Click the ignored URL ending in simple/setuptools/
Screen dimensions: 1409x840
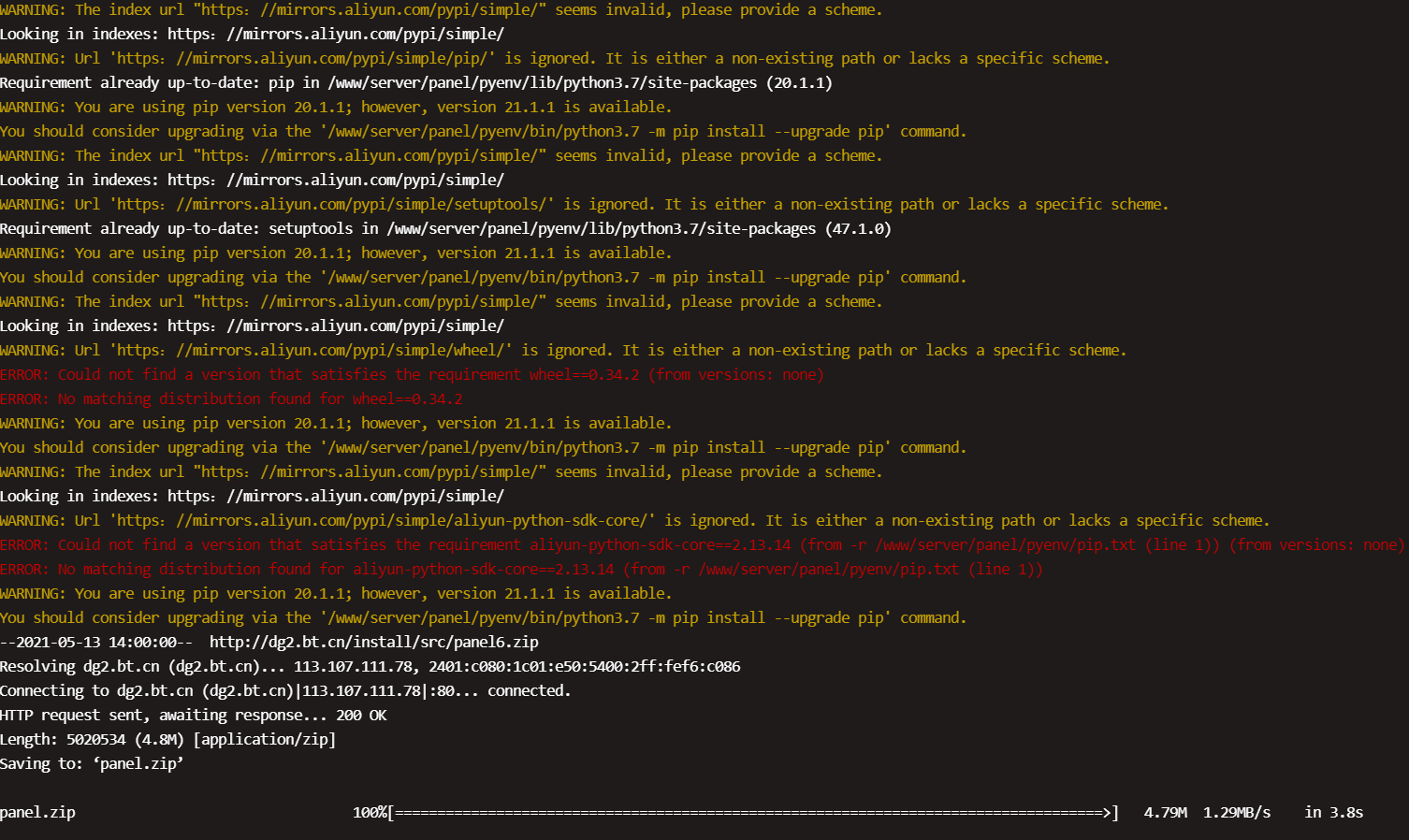pyautogui.click(x=332, y=204)
